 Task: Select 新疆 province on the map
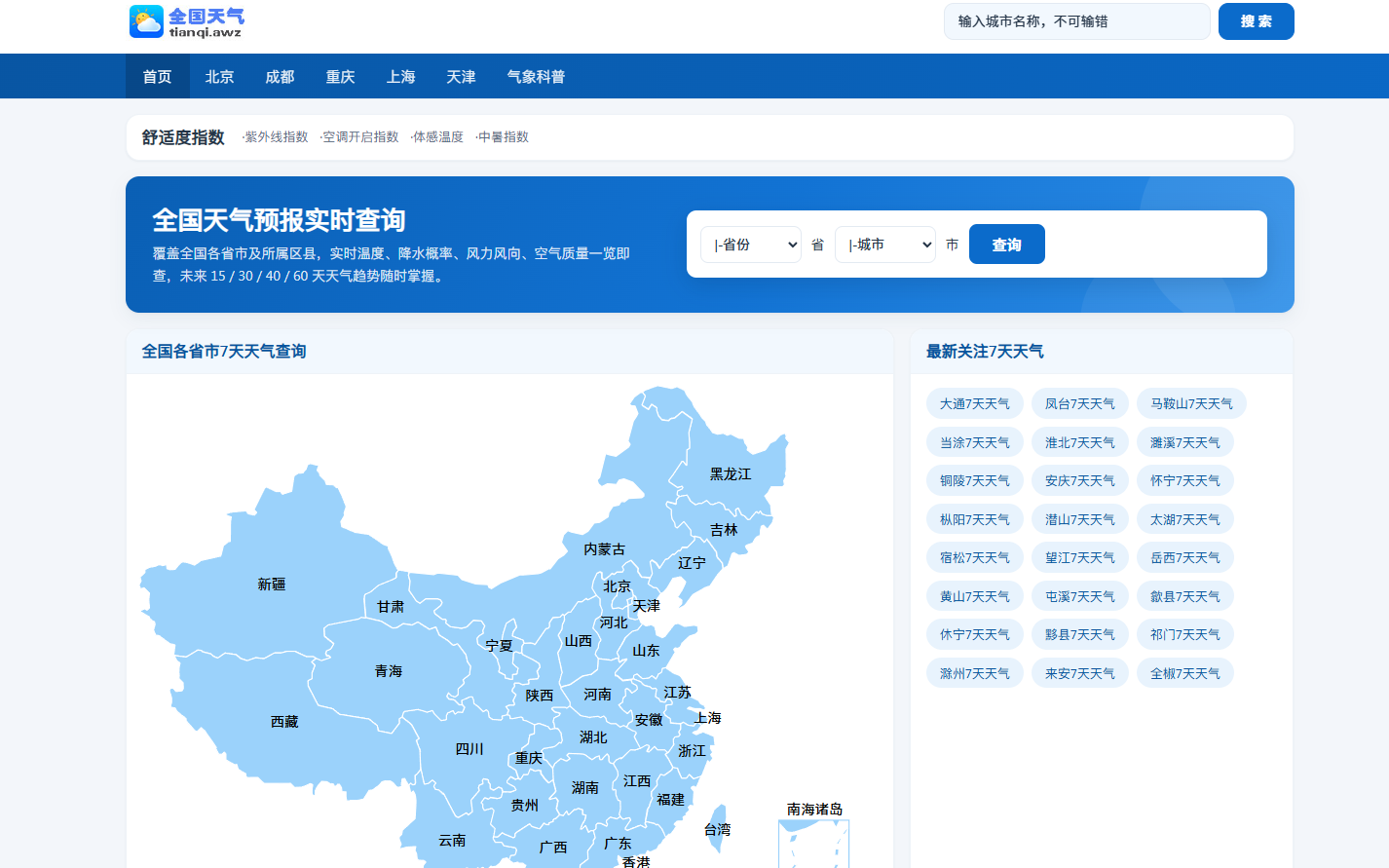pos(272,585)
